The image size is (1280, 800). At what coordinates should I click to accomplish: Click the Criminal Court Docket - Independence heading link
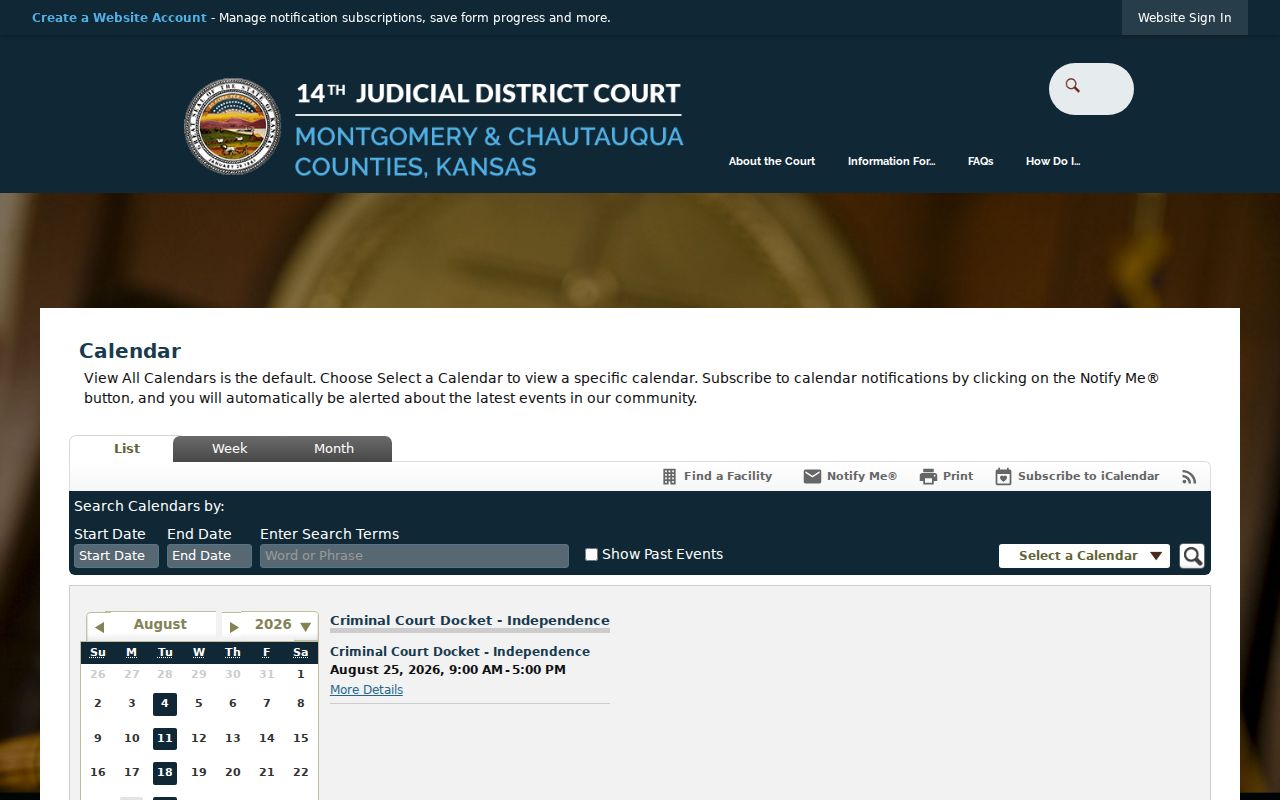coord(470,620)
